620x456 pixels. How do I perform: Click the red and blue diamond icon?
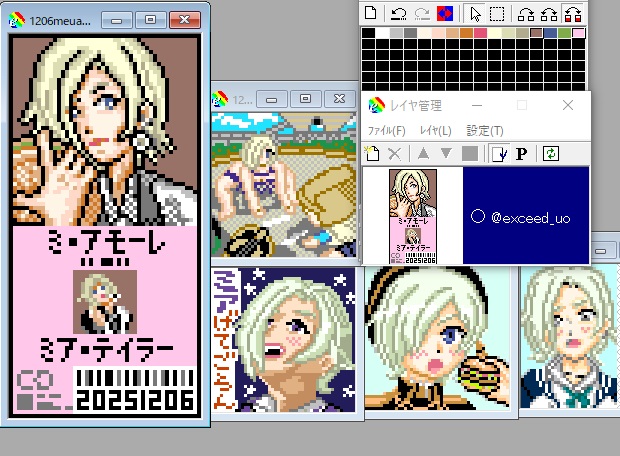(x=445, y=13)
